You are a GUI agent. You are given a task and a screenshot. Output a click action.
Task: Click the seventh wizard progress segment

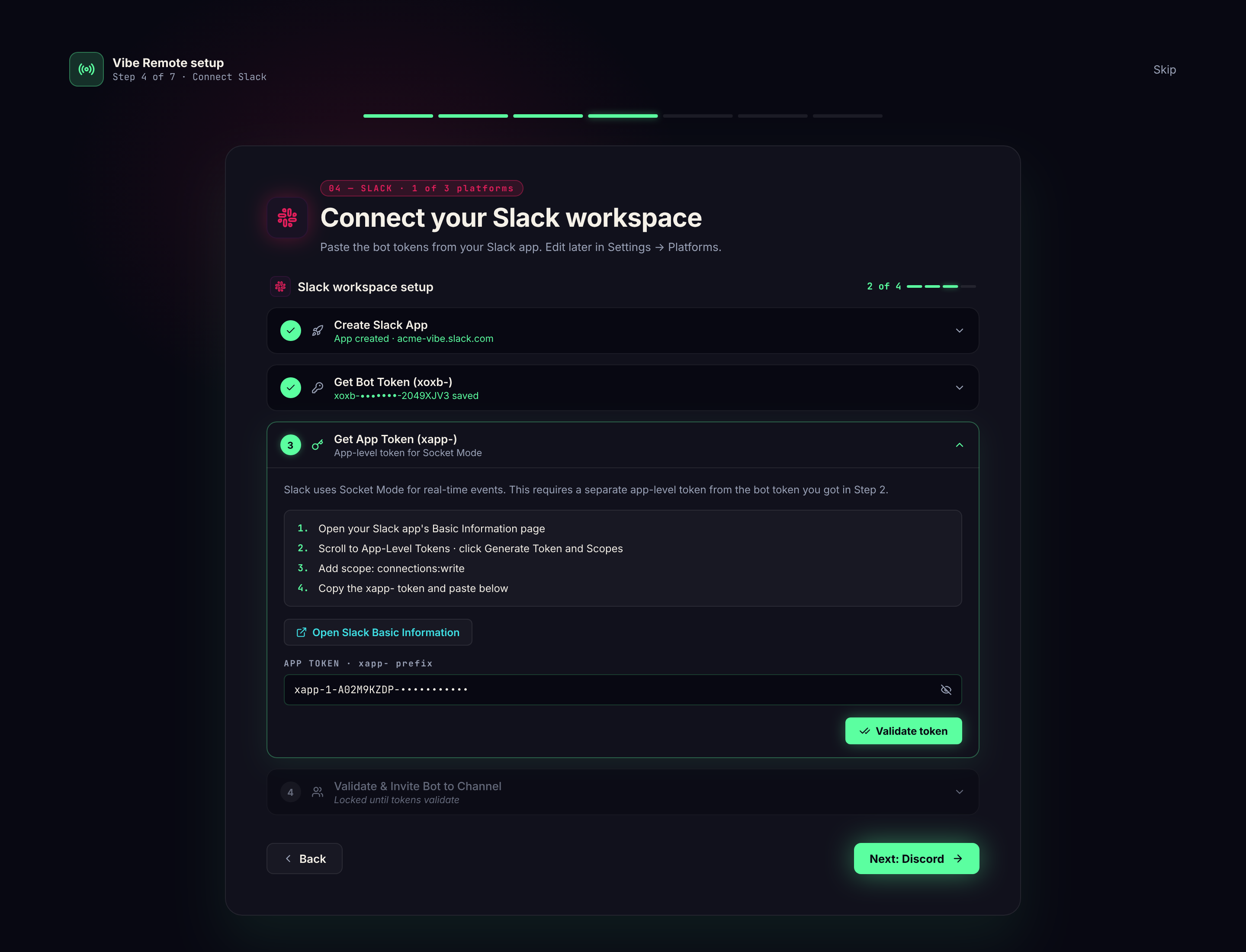848,116
